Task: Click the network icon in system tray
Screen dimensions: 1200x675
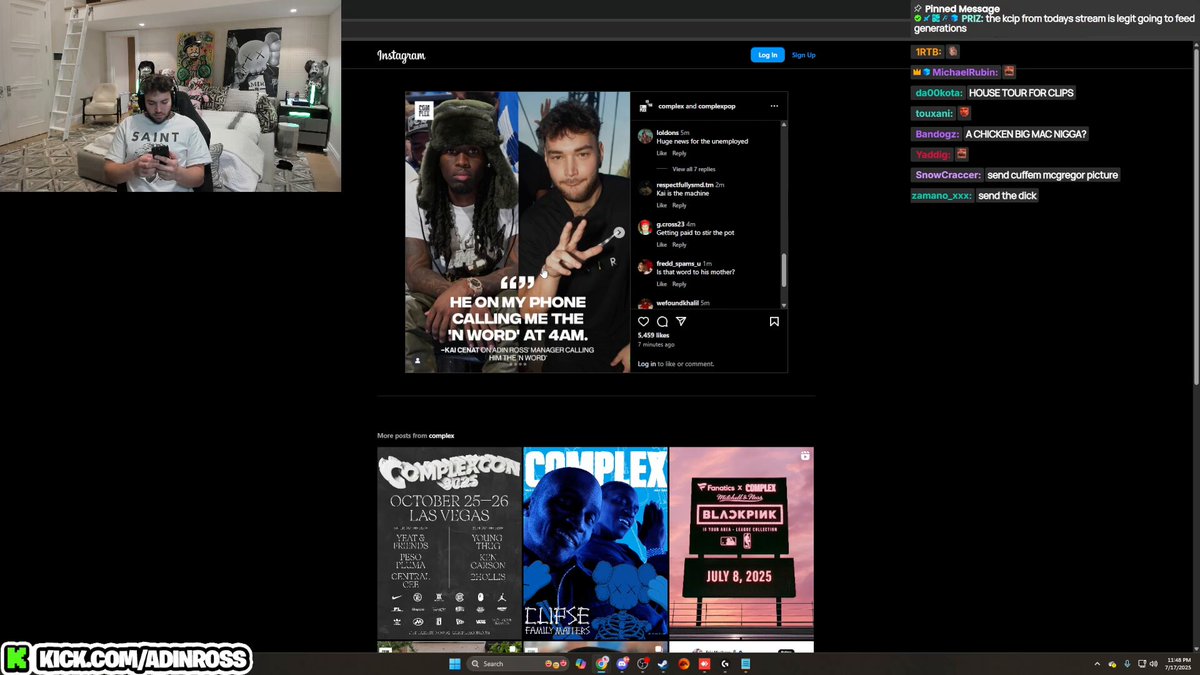Action: pos(1142,664)
